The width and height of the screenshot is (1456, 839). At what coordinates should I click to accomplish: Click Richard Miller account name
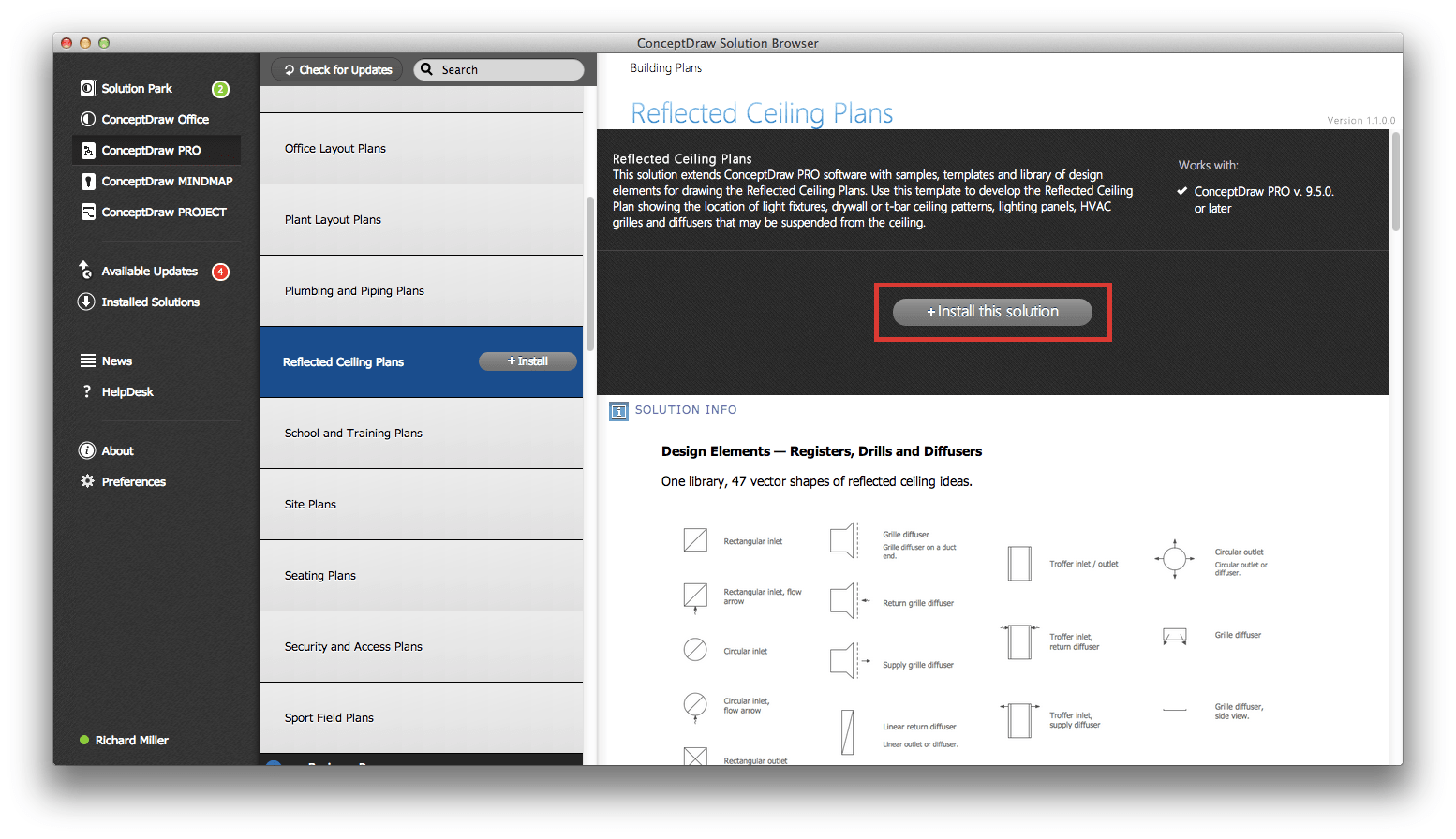point(132,740)
